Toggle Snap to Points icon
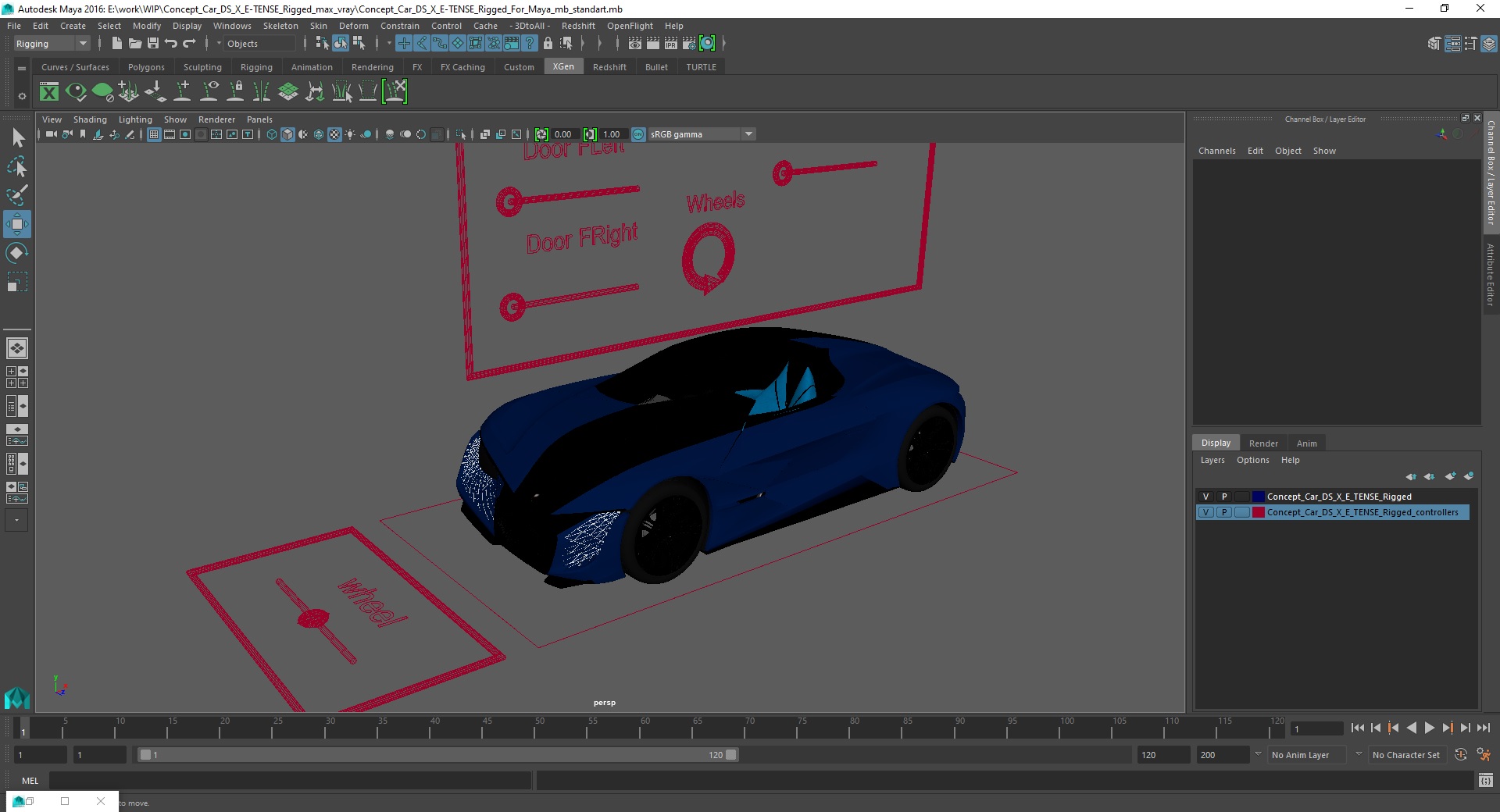1500x812 pixels. click(440, 44)
